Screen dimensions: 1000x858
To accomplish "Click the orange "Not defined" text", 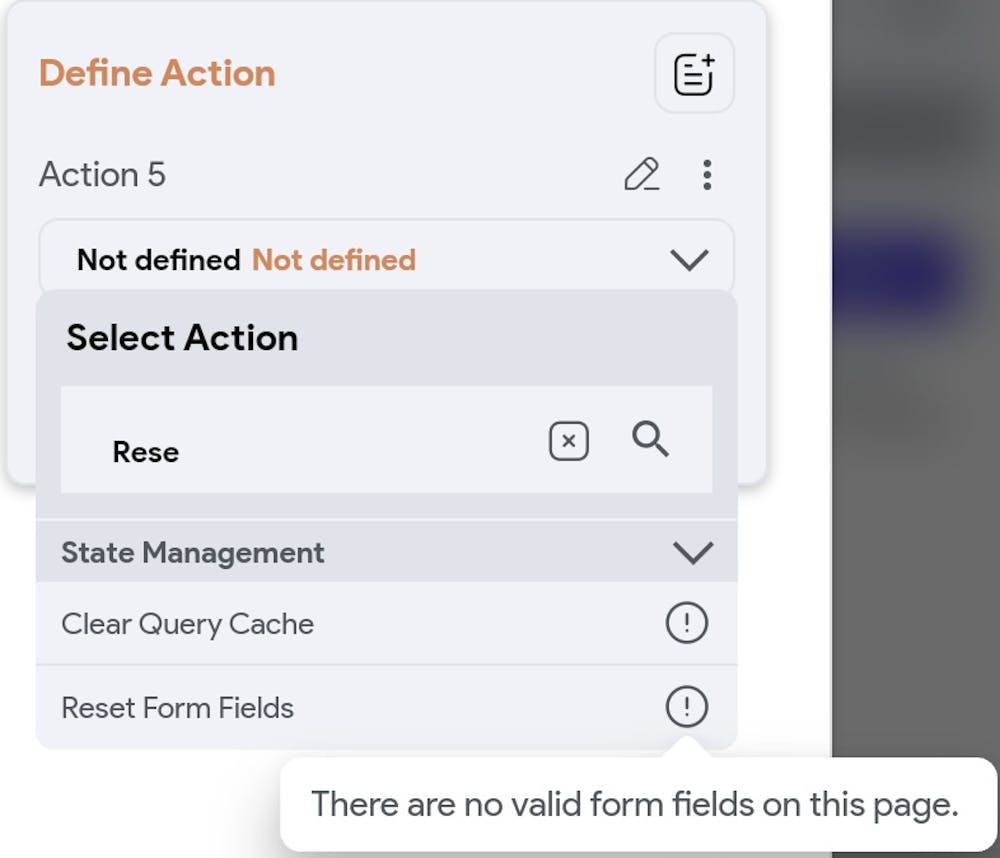I will click(333, 260).
